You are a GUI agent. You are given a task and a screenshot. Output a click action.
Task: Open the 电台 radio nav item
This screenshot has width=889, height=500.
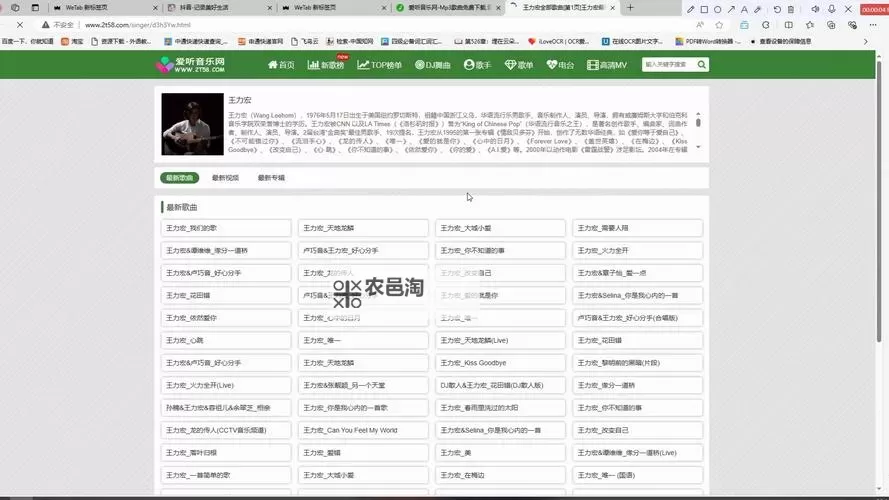[560, 65]
